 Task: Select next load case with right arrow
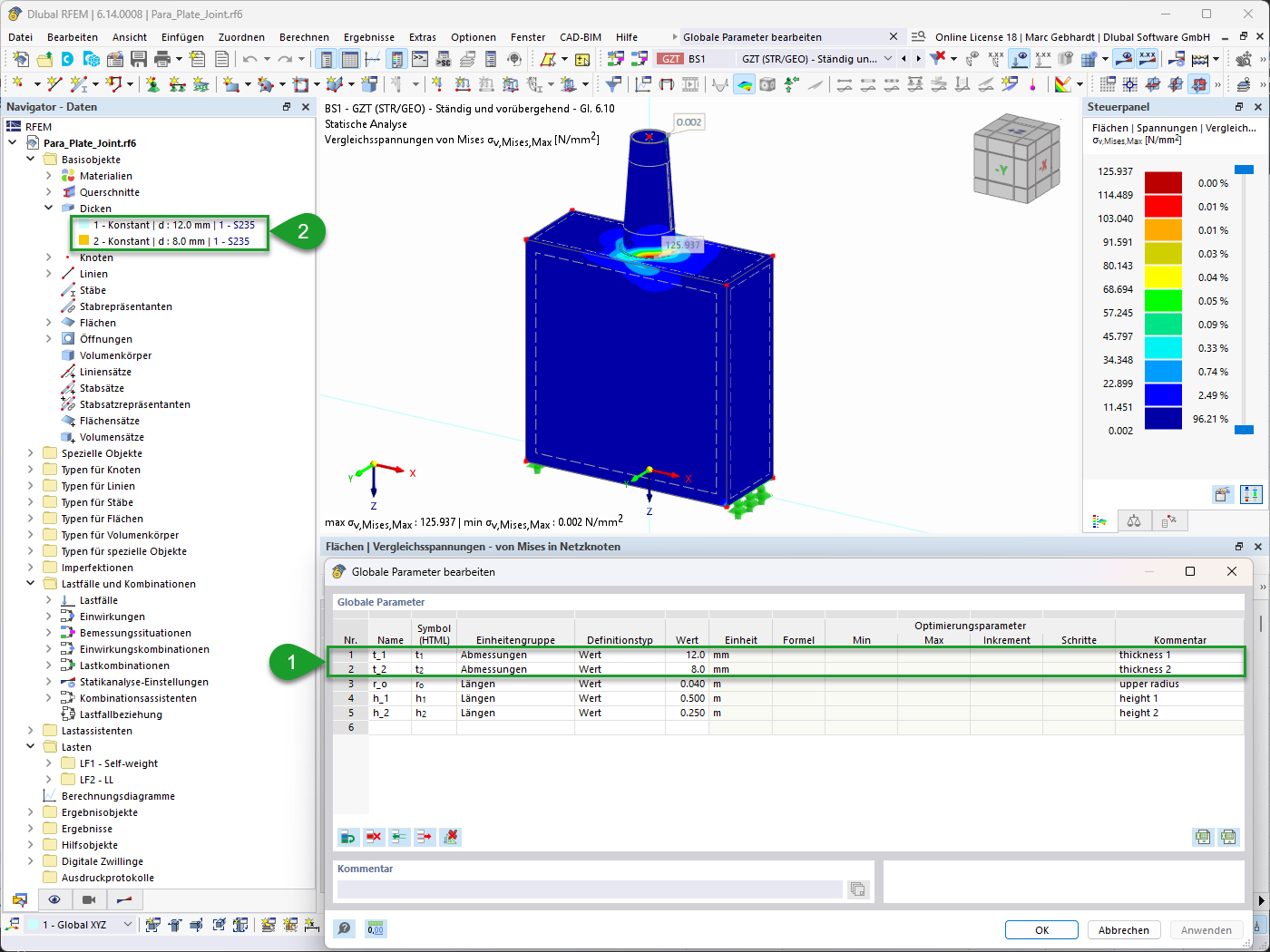[x=918, y=59]
